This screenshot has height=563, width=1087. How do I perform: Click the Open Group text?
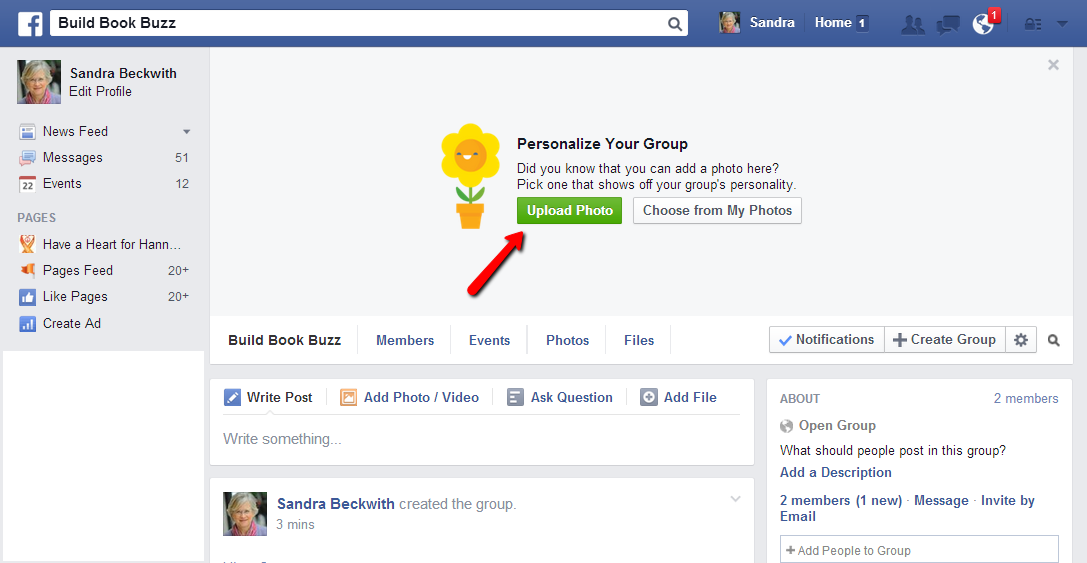837,426
